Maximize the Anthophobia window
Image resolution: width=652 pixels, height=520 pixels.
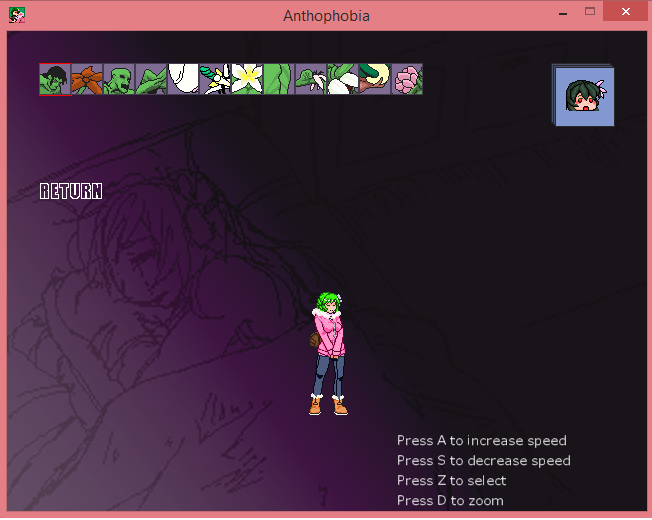(590, 12)
